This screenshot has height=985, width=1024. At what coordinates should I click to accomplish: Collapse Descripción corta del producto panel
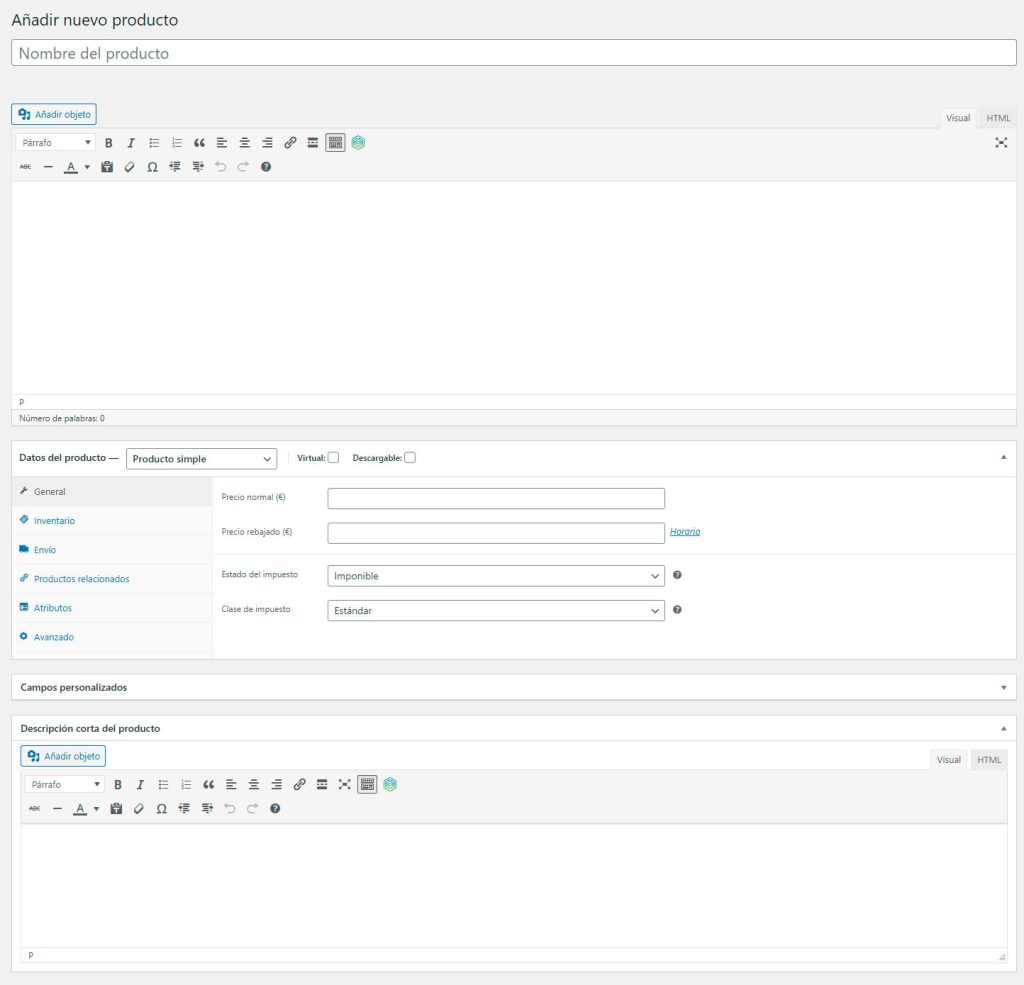1004,728
